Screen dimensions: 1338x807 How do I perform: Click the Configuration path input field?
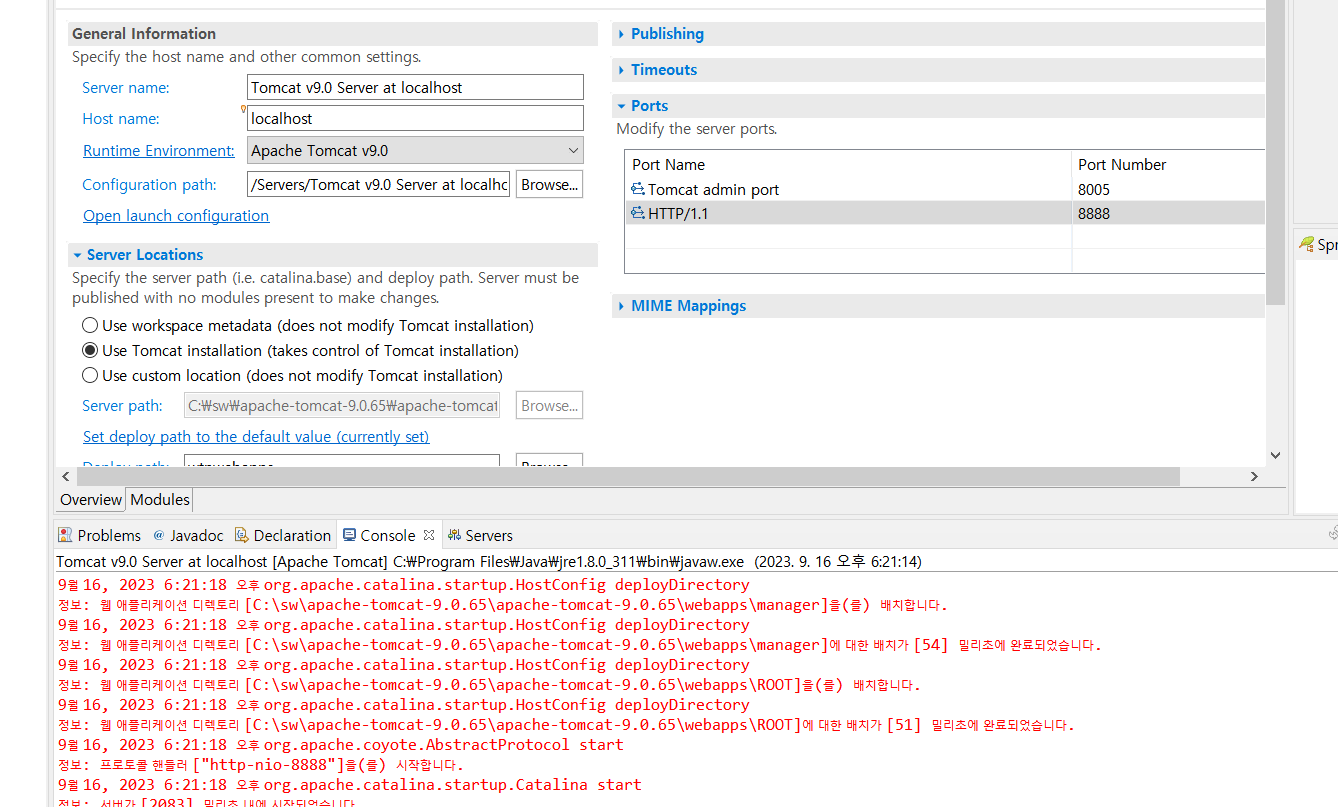[379, 184]
